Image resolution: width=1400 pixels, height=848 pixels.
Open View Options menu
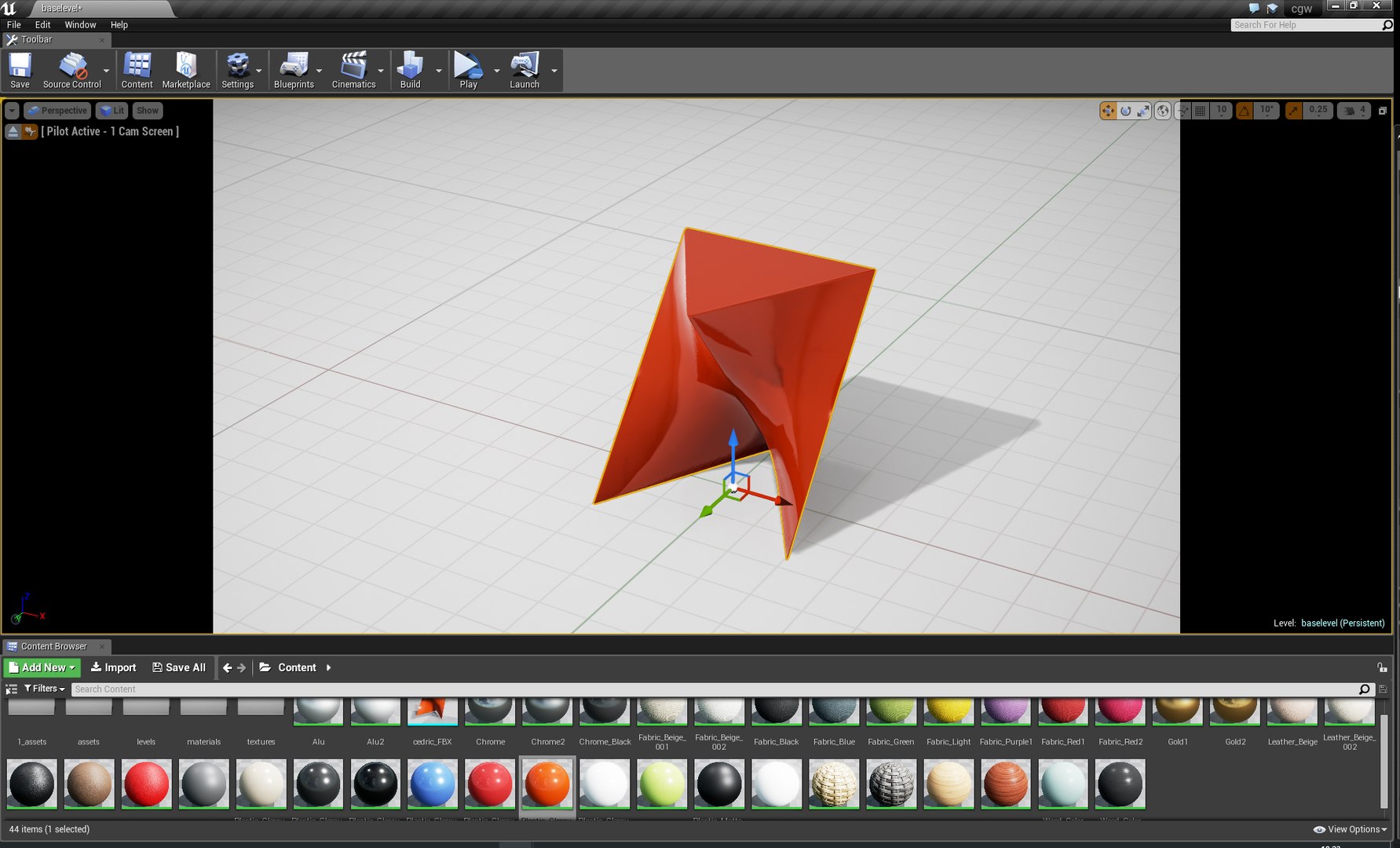coord(1350,829)
